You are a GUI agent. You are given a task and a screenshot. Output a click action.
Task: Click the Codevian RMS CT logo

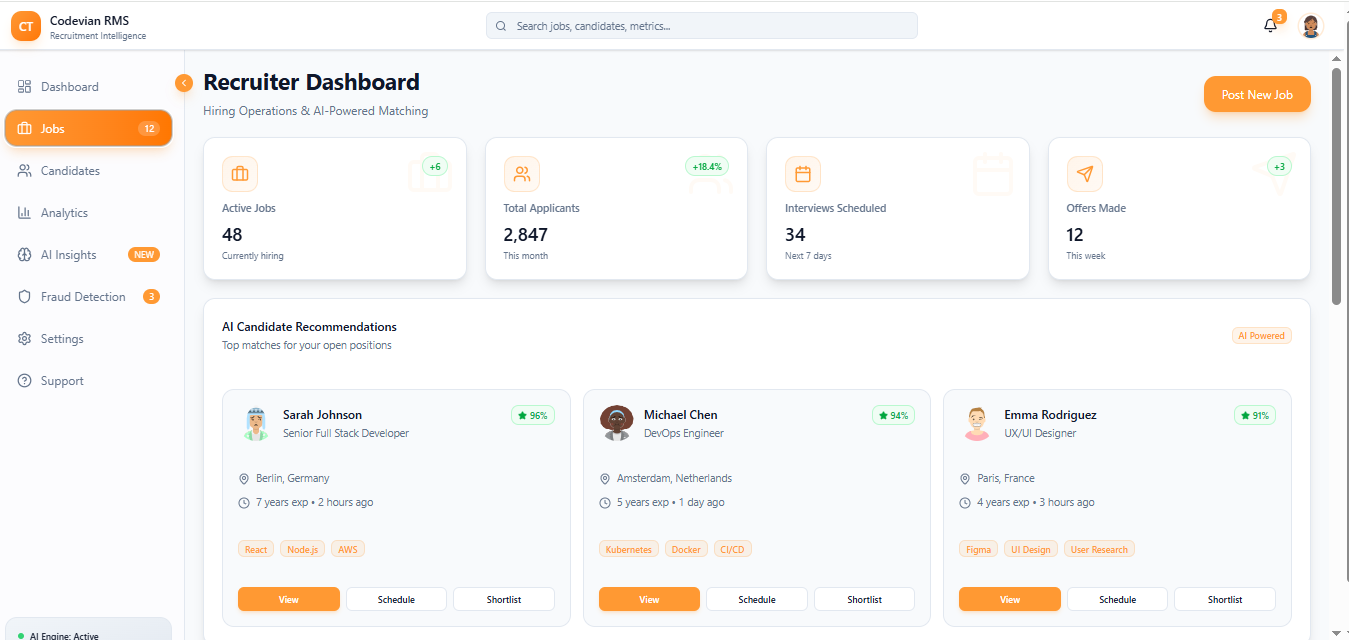click(x=26, y=27)
